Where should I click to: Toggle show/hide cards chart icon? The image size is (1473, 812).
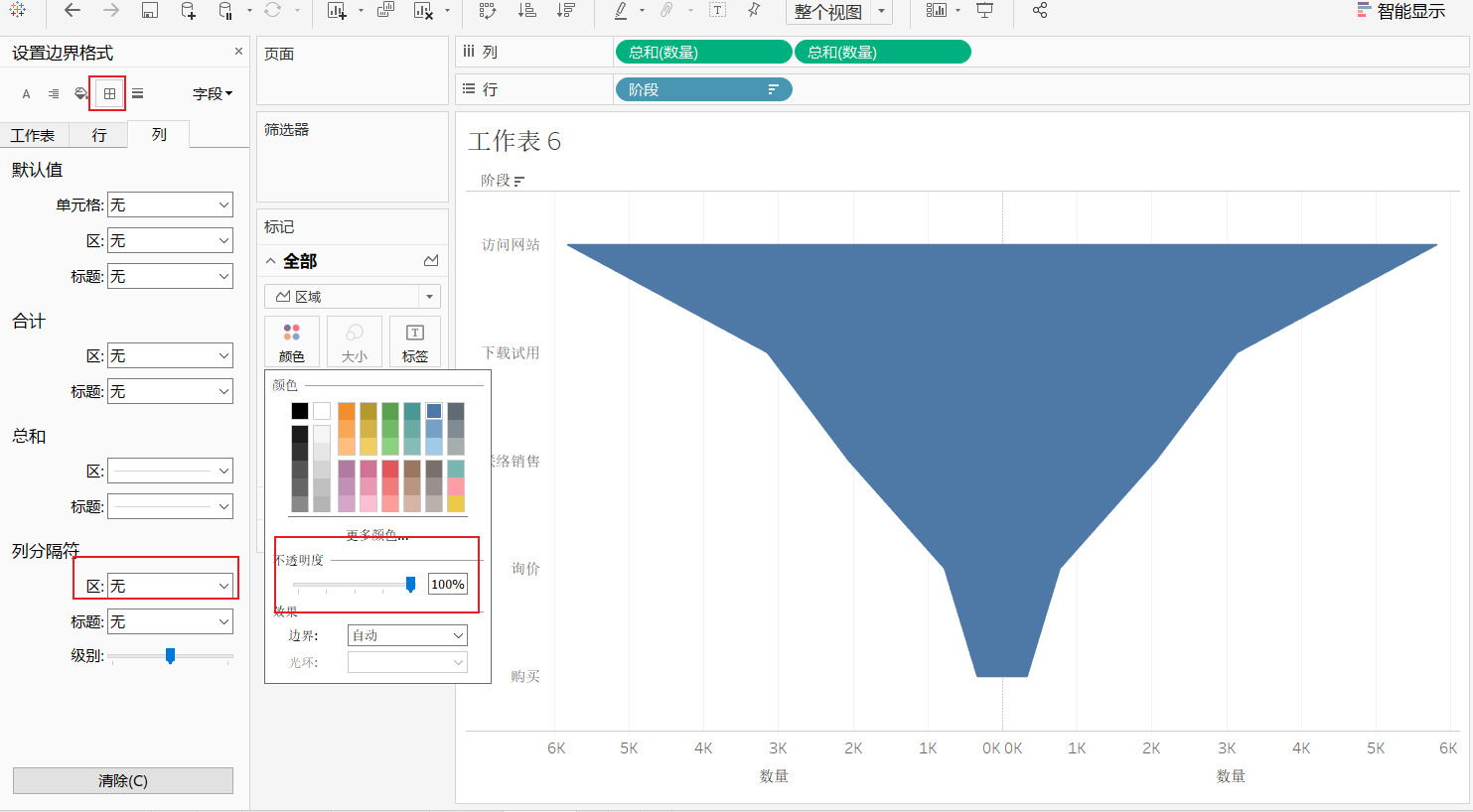[937, 10]
